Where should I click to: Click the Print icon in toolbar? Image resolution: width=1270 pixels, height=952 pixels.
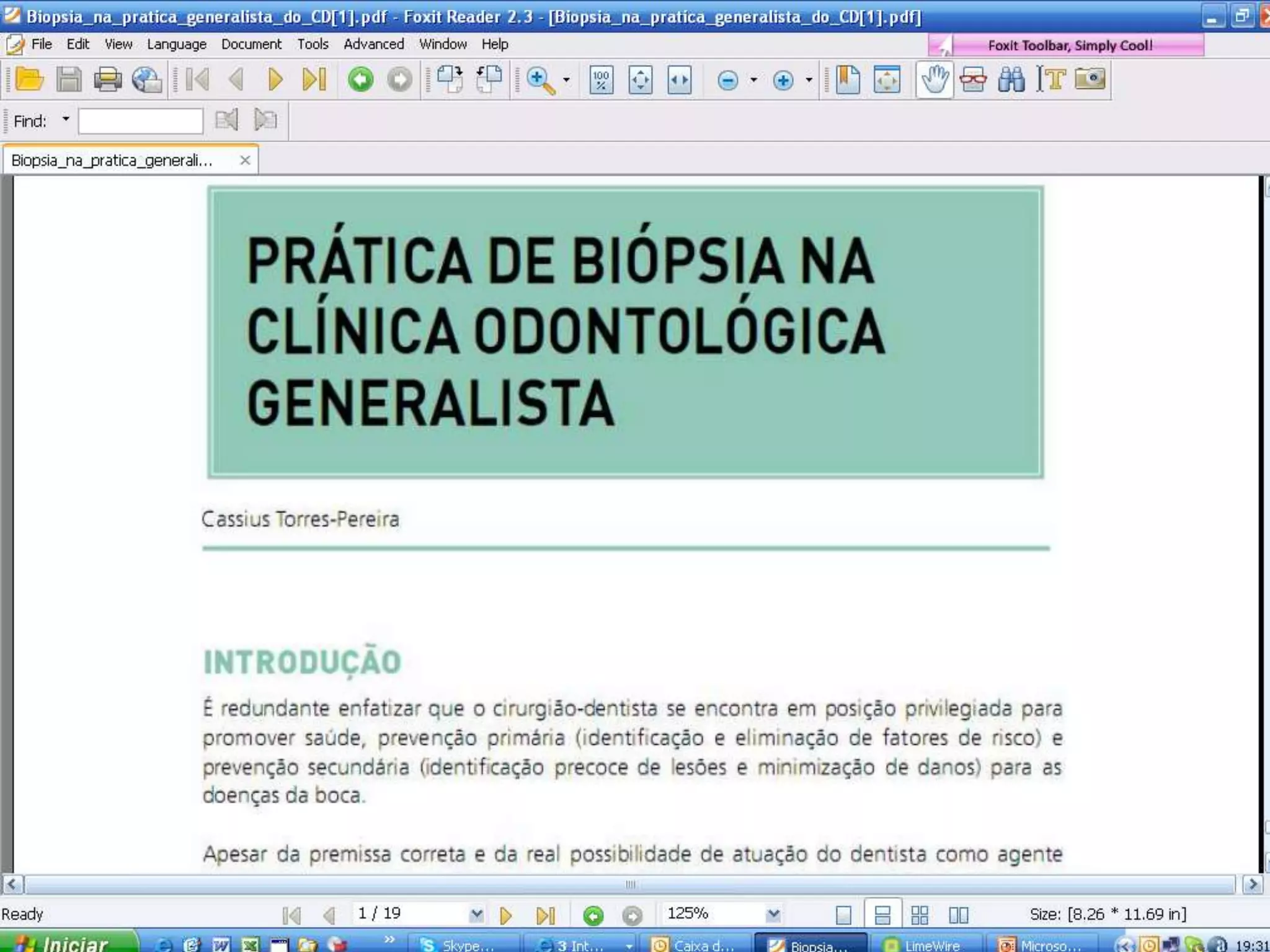tap(107, 79)
